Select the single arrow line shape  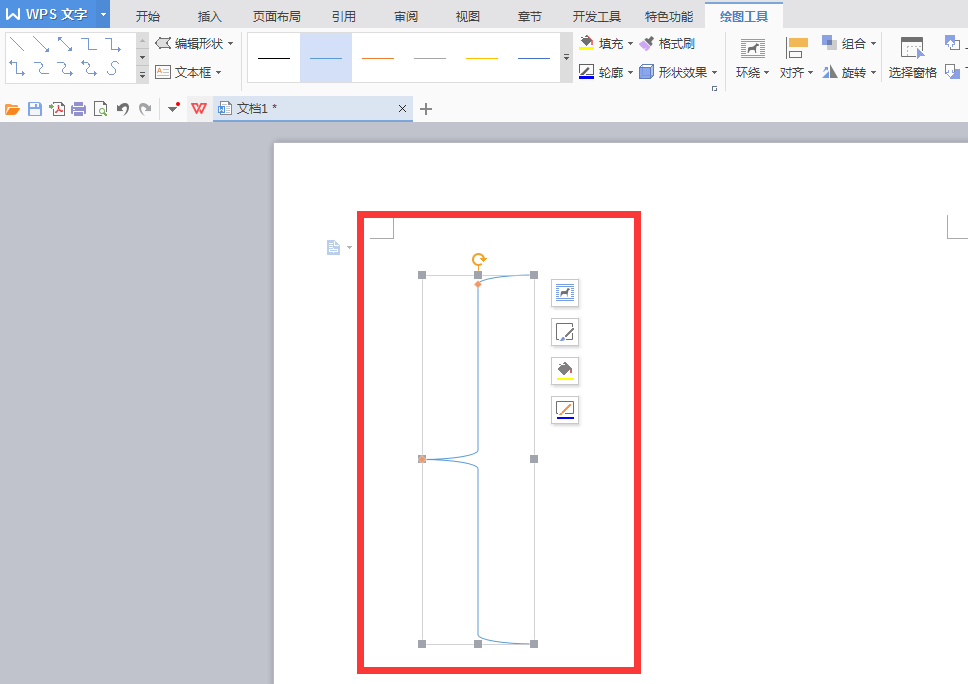point(41,44)
